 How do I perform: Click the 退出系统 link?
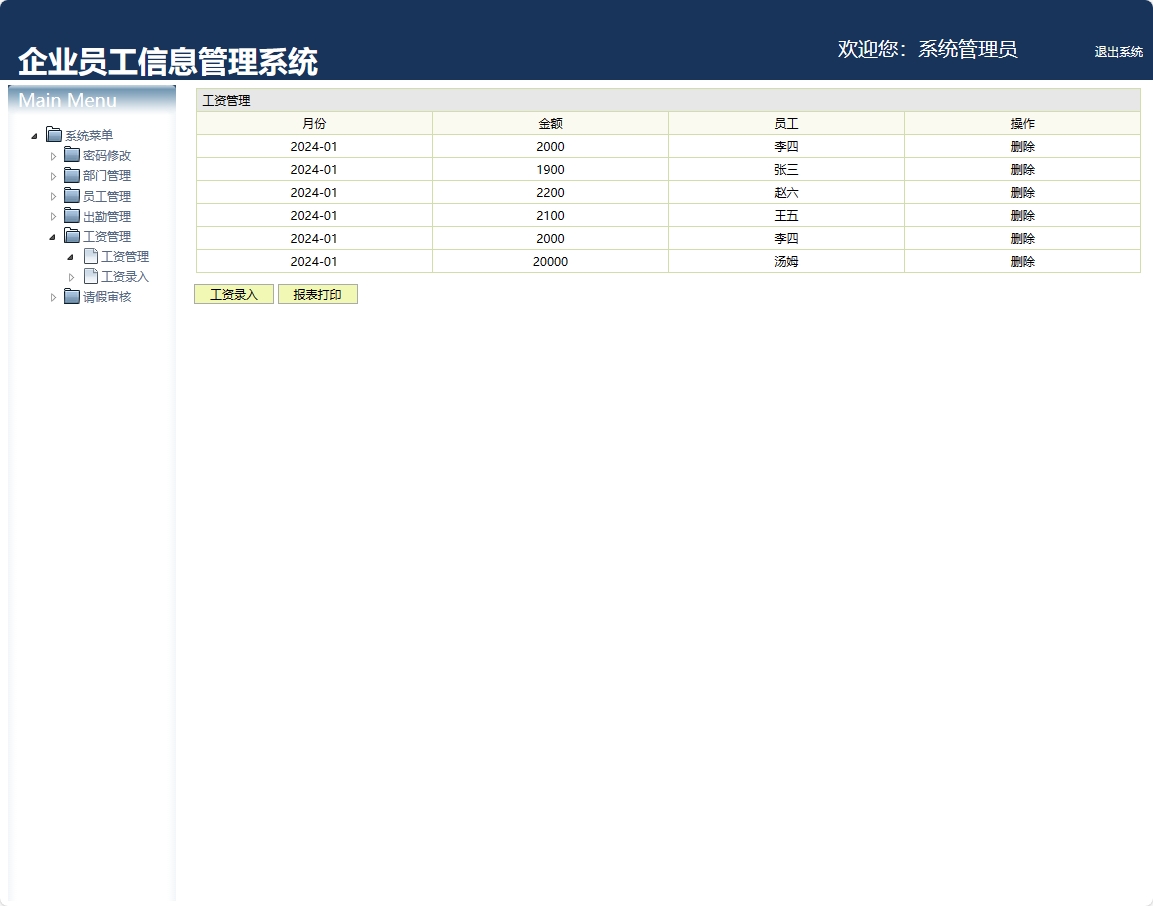click(1117, 52)
